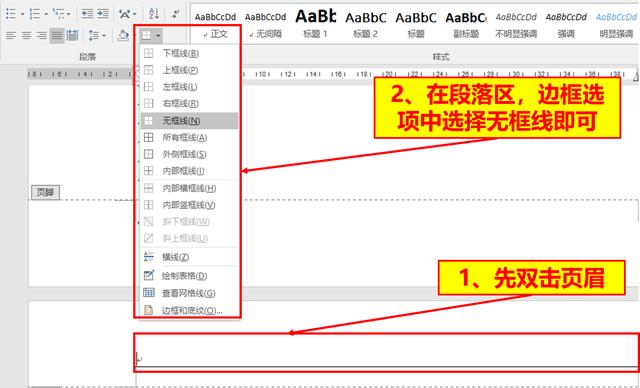Screen dimensions: 640x388
Task: Click the 外侧框线 outside borders icon
Action: coord(149,154)
